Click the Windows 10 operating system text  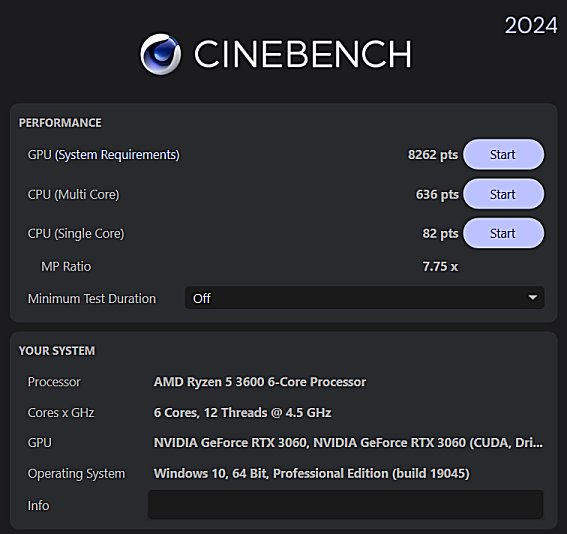click(x=312, y=474)
